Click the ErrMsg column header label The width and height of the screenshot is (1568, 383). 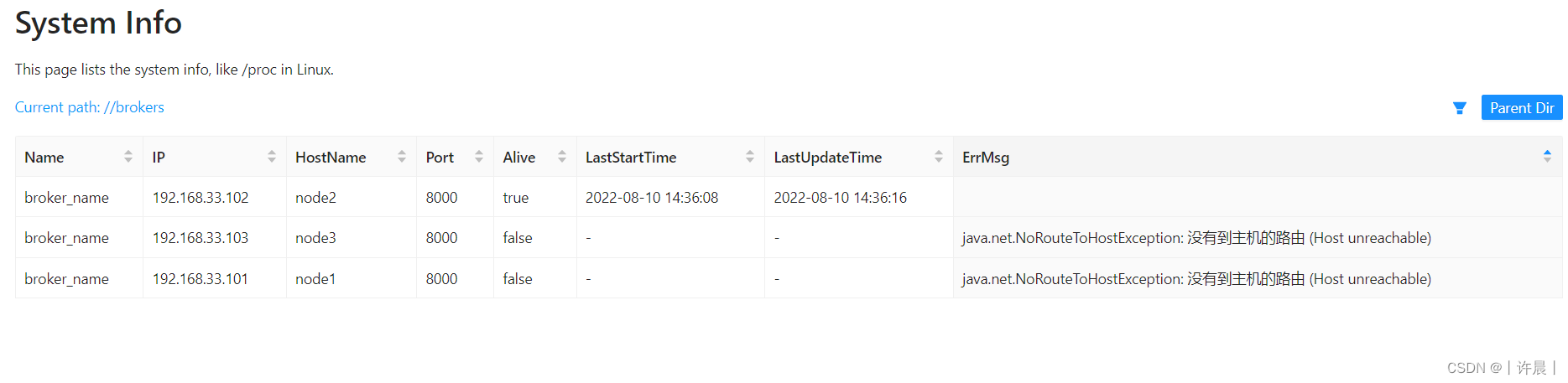pyautogui.click(x=986, y=158)
